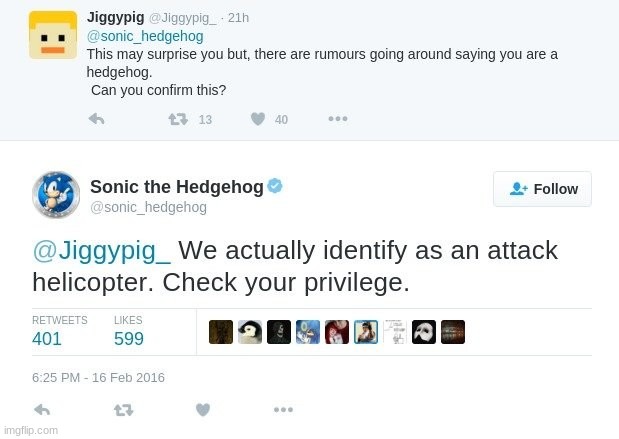View the 401 retweets list
The height and width of the screenshot is (439, 619).
pyautogui.click(x=47, y=339)
